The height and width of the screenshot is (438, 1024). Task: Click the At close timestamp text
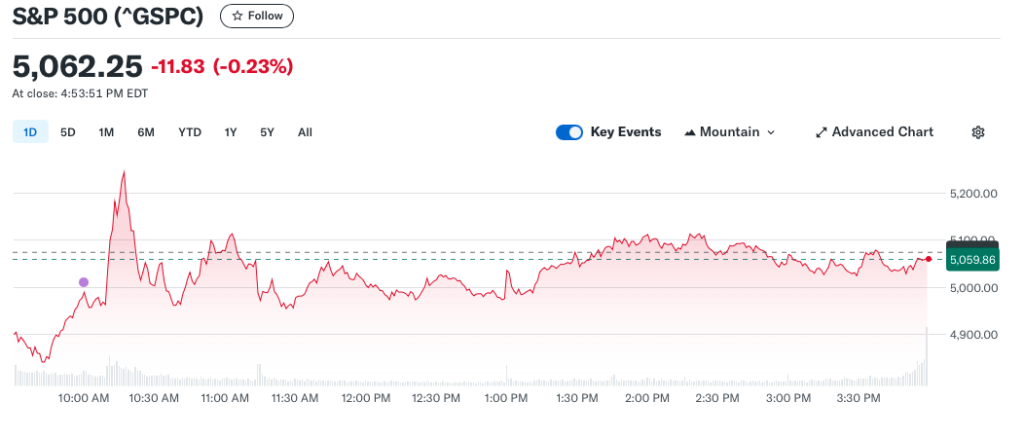tap(80, 93)
